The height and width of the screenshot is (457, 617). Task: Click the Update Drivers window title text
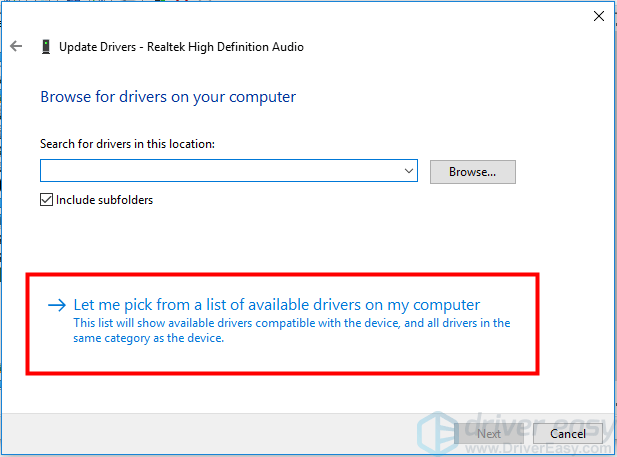tap(181, 47)
